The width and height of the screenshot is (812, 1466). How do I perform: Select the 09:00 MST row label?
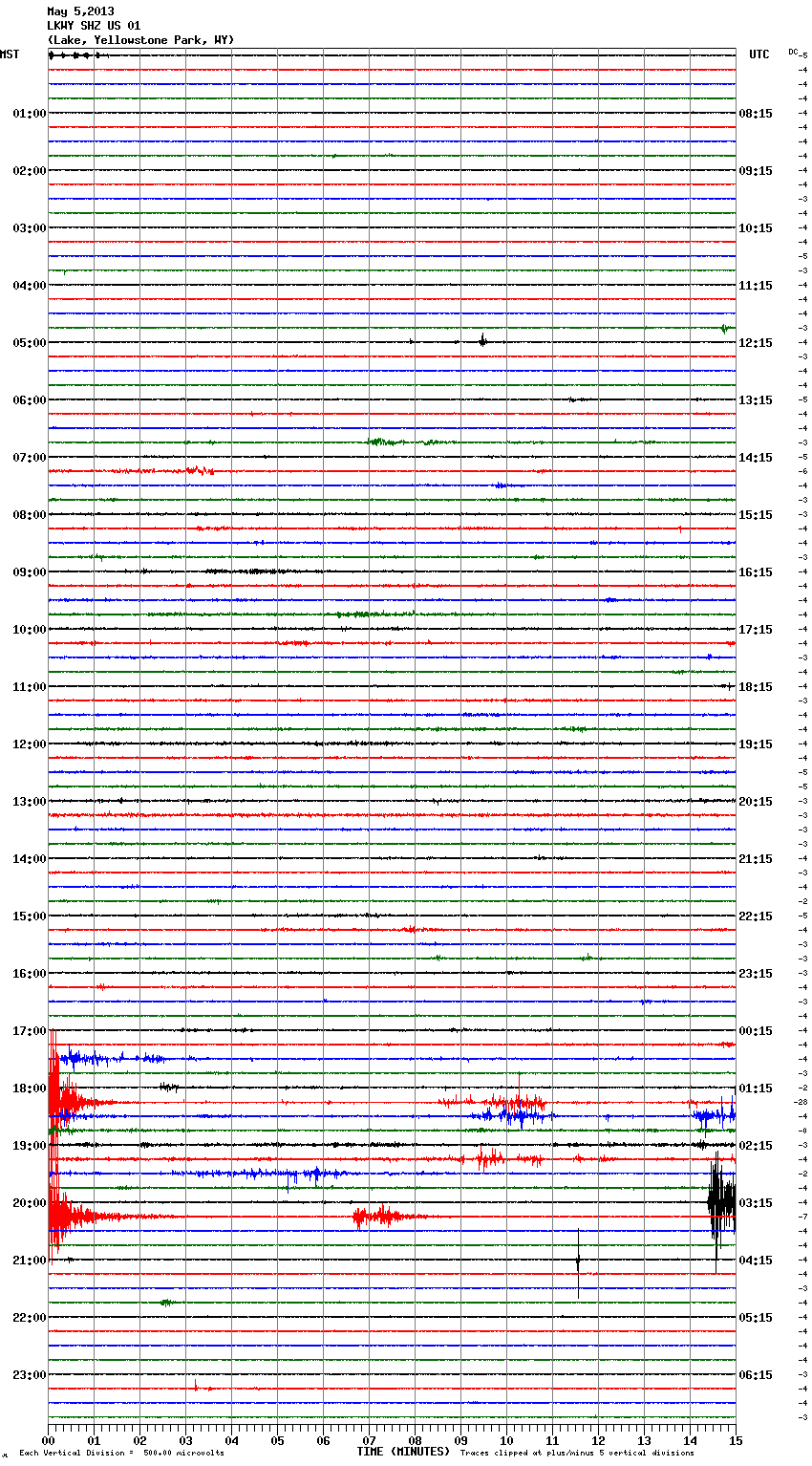[x=30, y=572]
